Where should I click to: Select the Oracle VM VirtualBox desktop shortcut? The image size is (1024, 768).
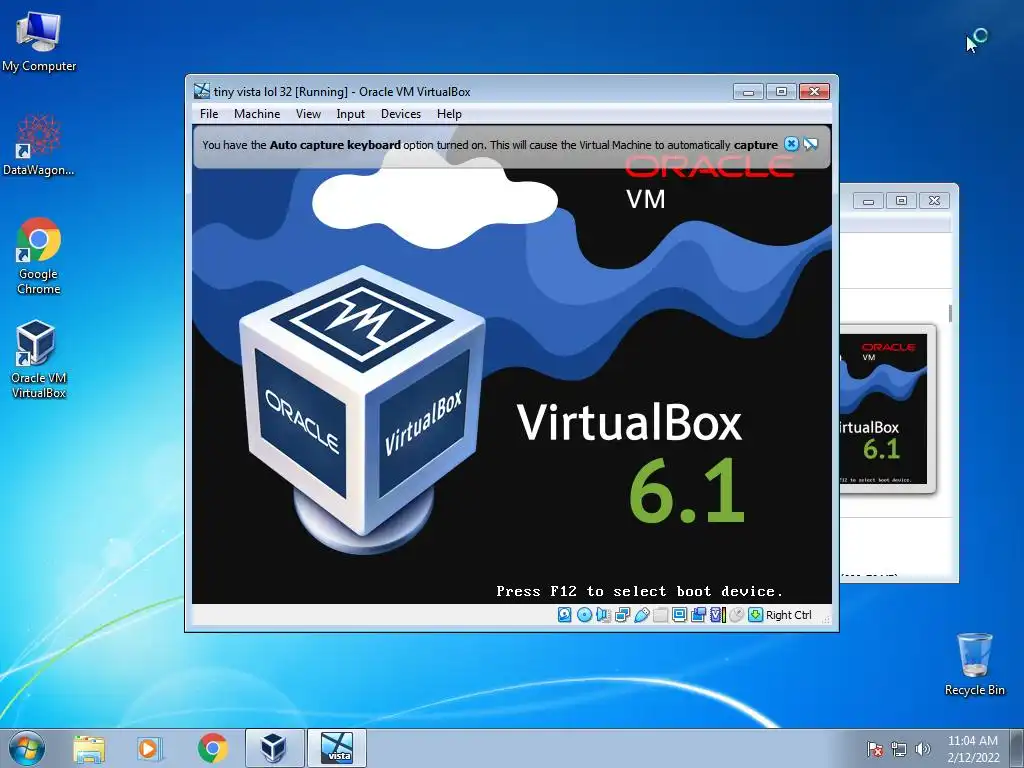point(39,359)
